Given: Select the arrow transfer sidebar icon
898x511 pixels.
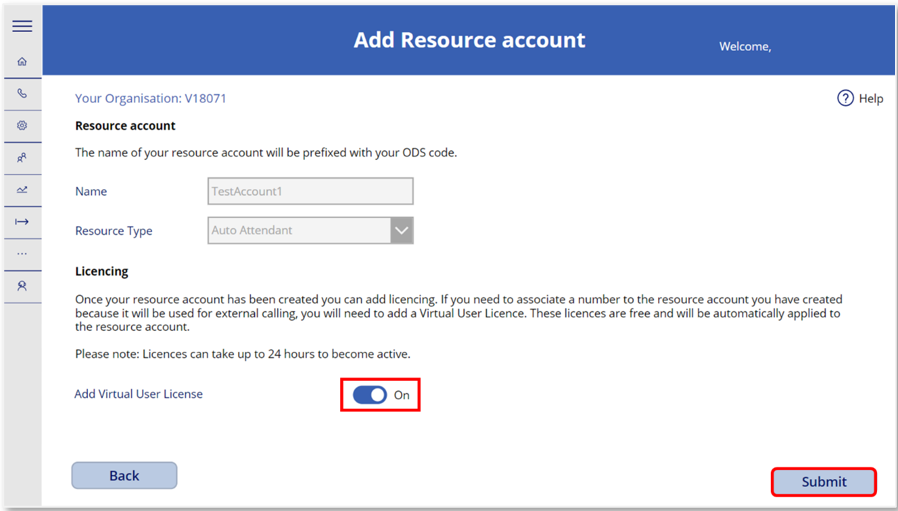Looking at the screenshot, I should [22, 222].
